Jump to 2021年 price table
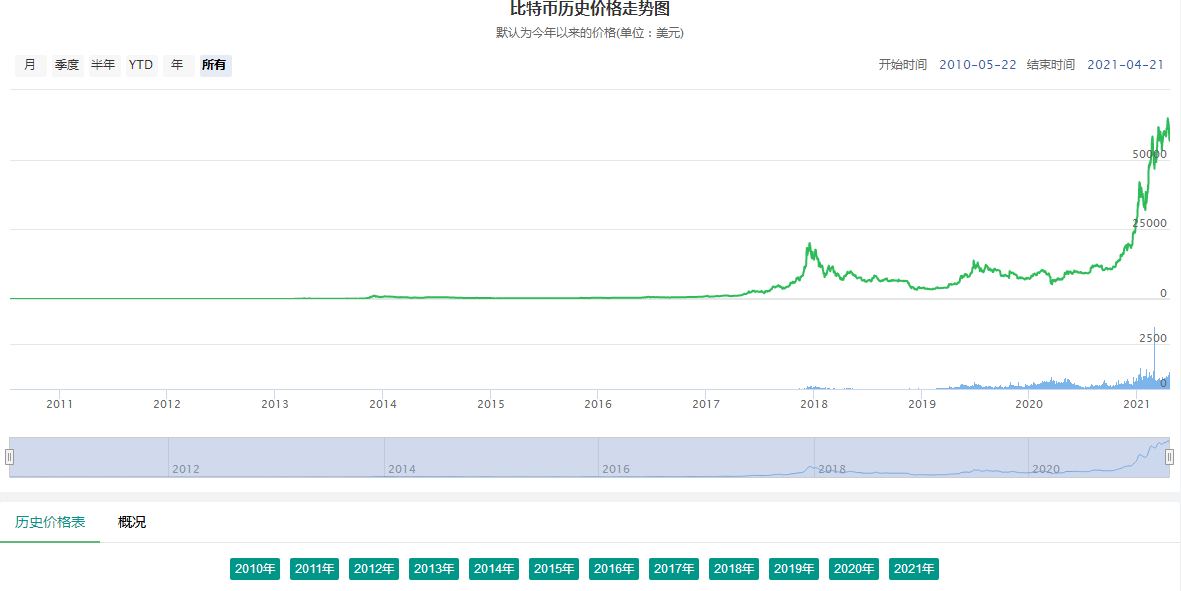This screenshot has width=1181, height=591. 914,569
